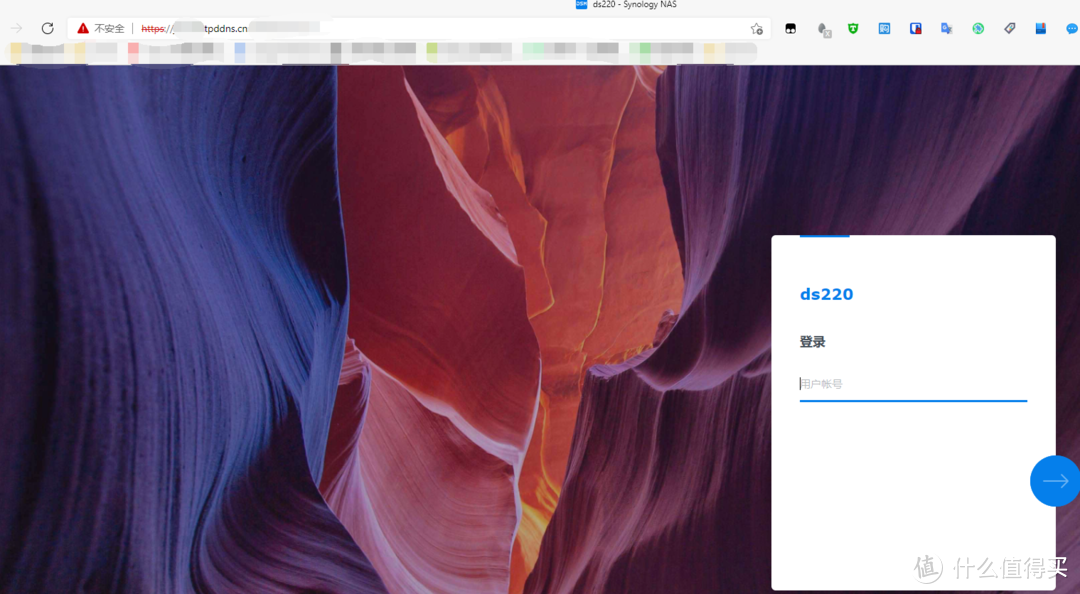Screen dimensions: 1080x594
Task: Open the Tampermonkey extension
Action: (x=791, y=28)
